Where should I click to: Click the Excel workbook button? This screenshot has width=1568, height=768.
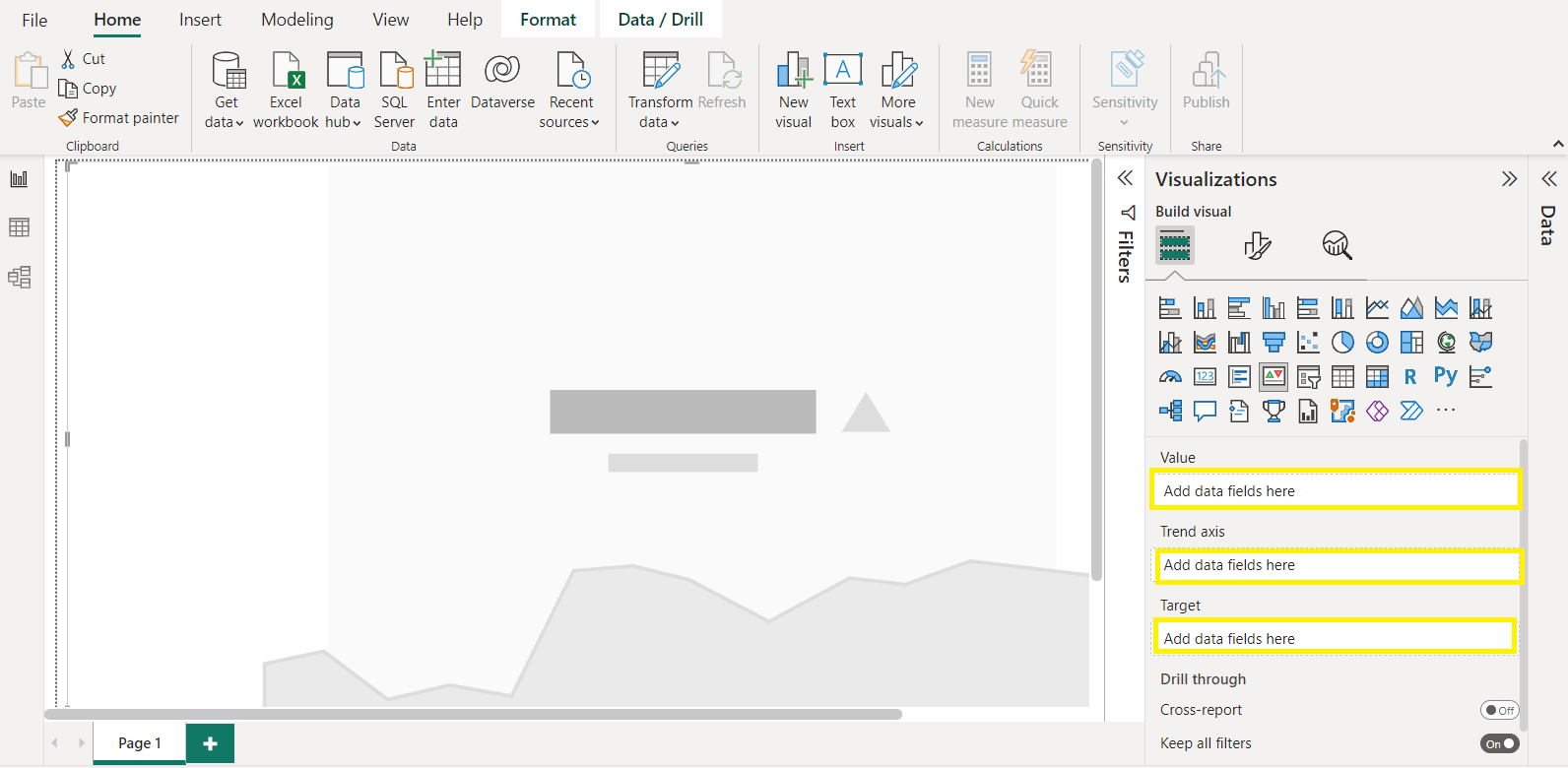tap(286, 91)
